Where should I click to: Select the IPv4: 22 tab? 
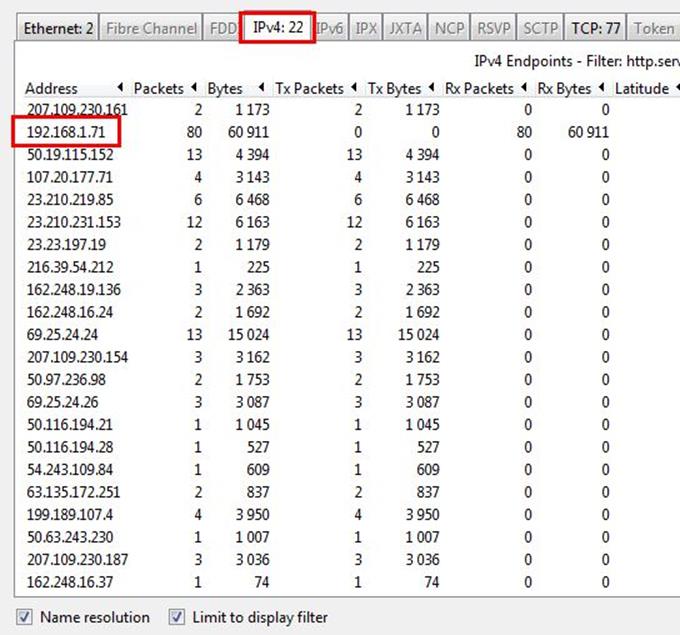(278, 28)
